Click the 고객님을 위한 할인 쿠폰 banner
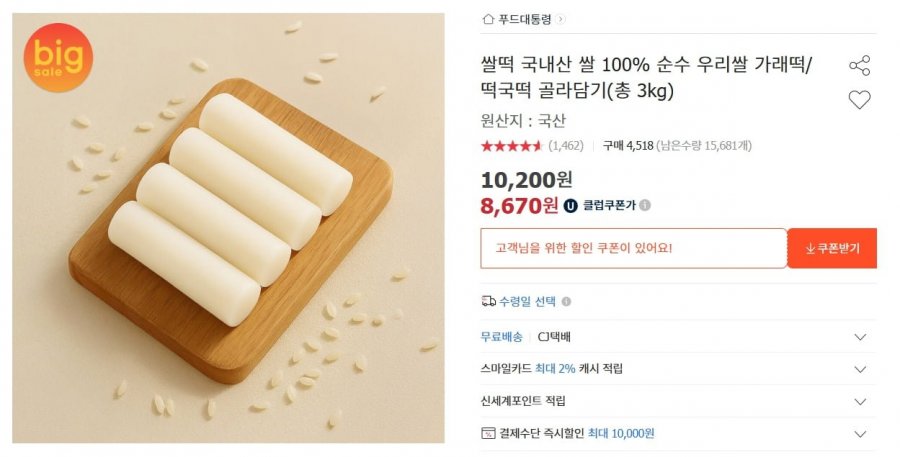 tap(633, 248)
